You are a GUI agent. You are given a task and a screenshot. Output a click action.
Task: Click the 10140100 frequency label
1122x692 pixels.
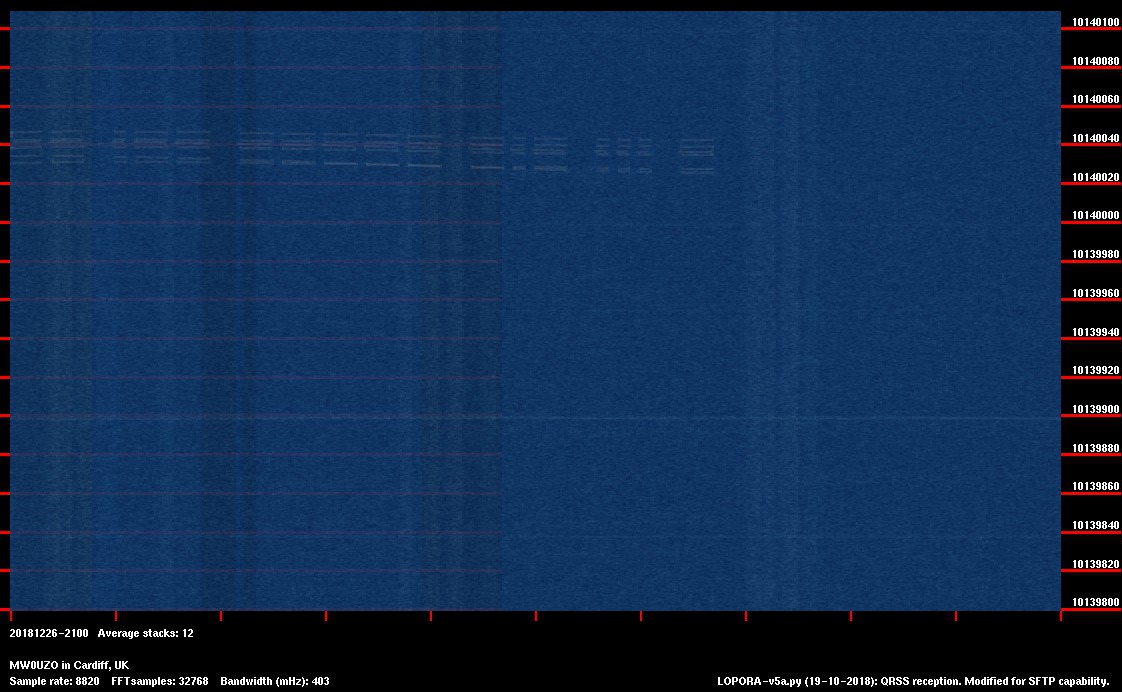point(1096,22)
